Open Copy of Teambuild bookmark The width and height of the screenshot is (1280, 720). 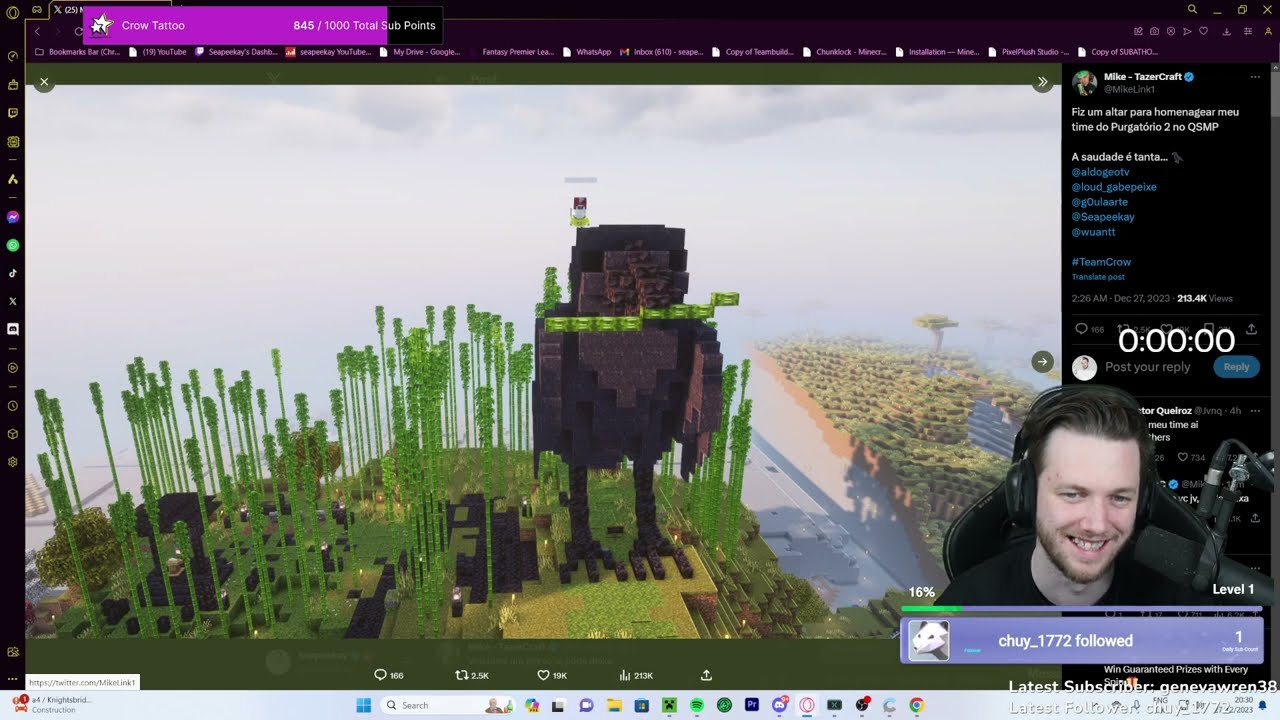(x=752, y=52)
